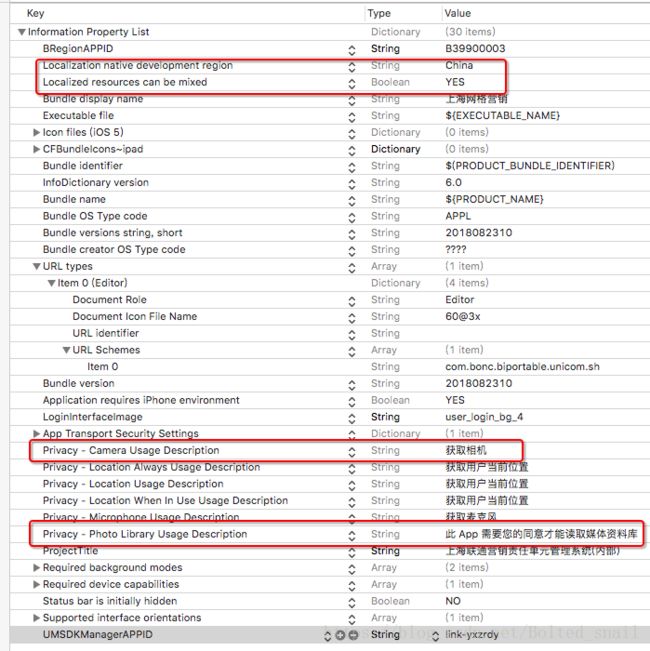Select the APPL value cell
The height and width of the screenshot is (651, 650).
[458, 216]
